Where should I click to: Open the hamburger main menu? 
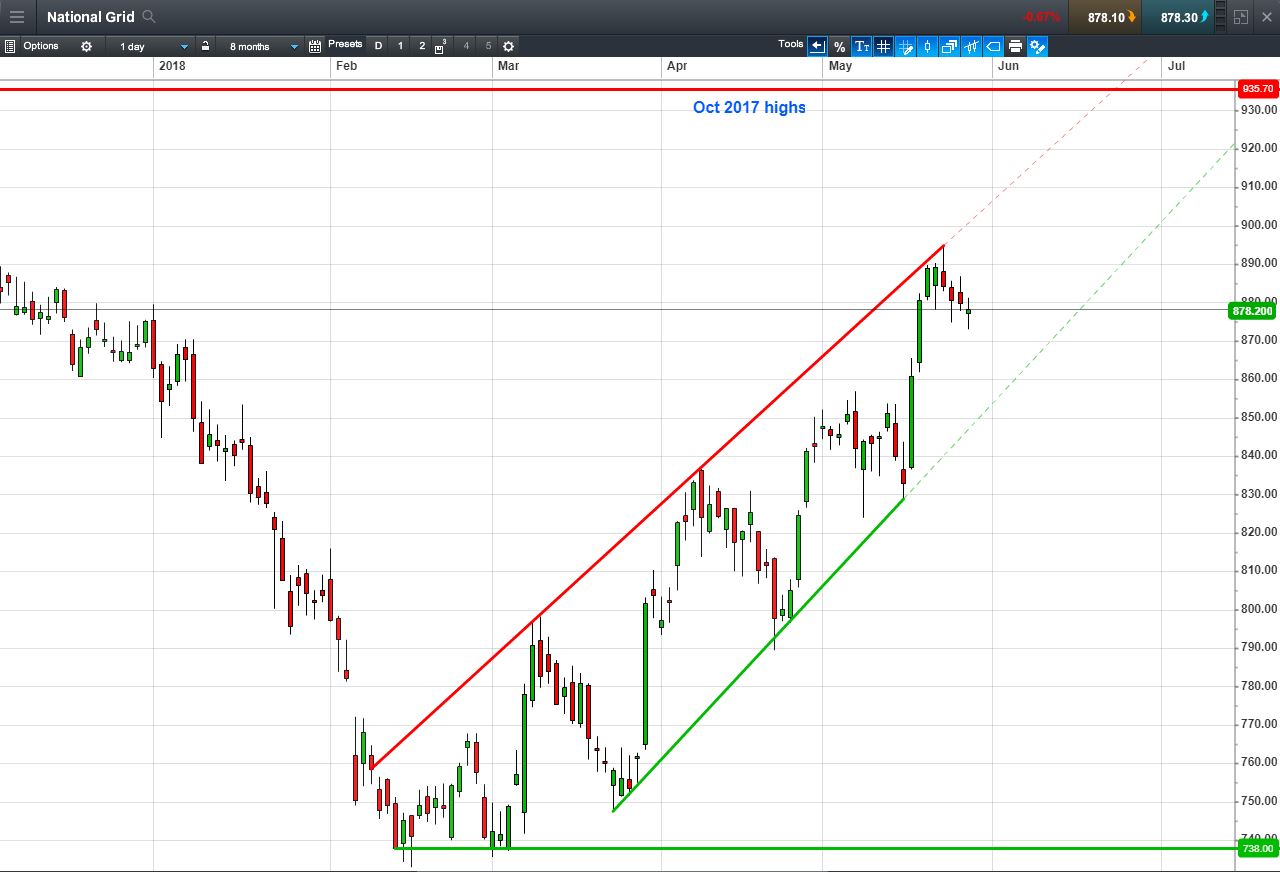[17, 17]
